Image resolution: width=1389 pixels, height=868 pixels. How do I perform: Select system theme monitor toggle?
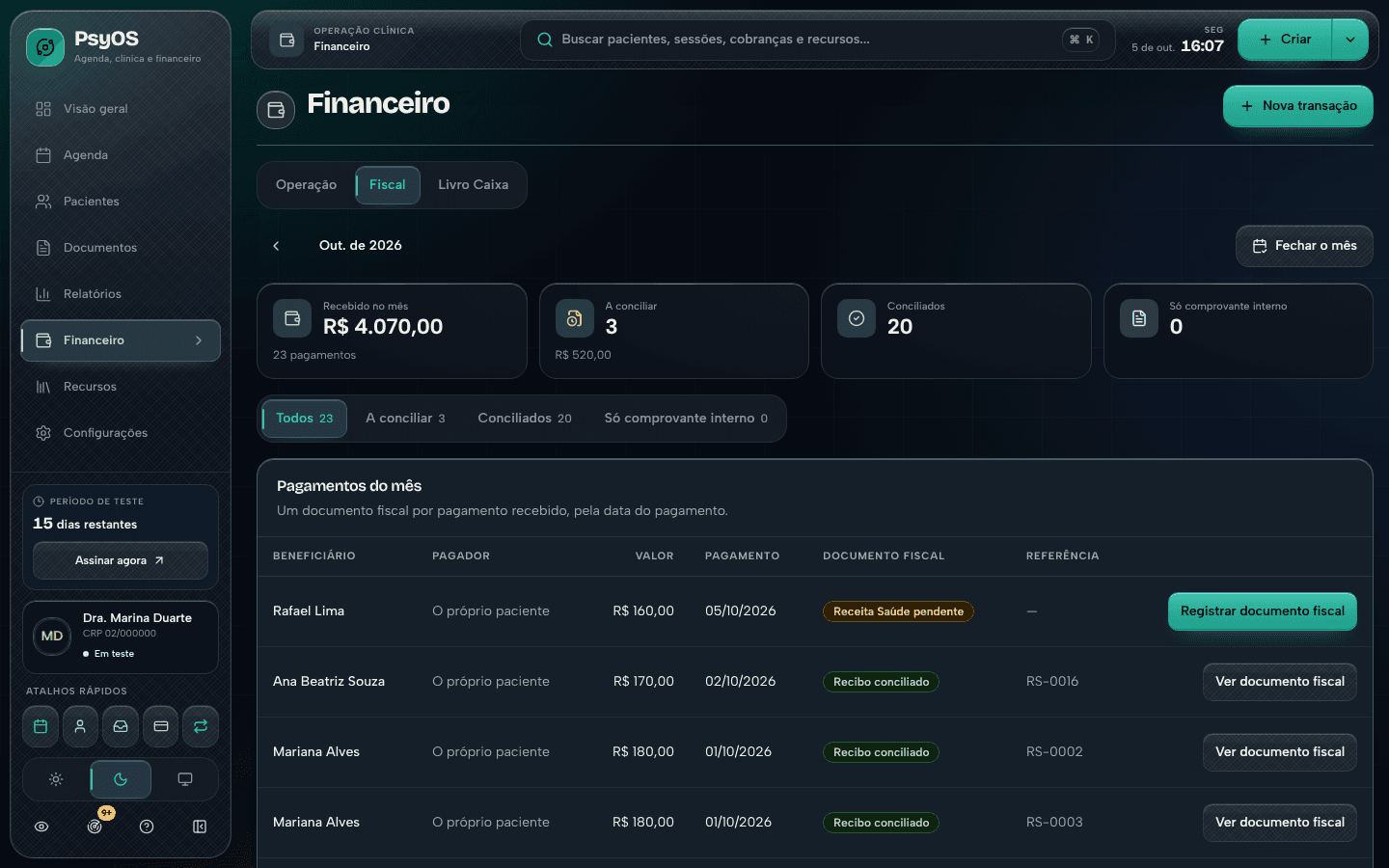(185, 779)
